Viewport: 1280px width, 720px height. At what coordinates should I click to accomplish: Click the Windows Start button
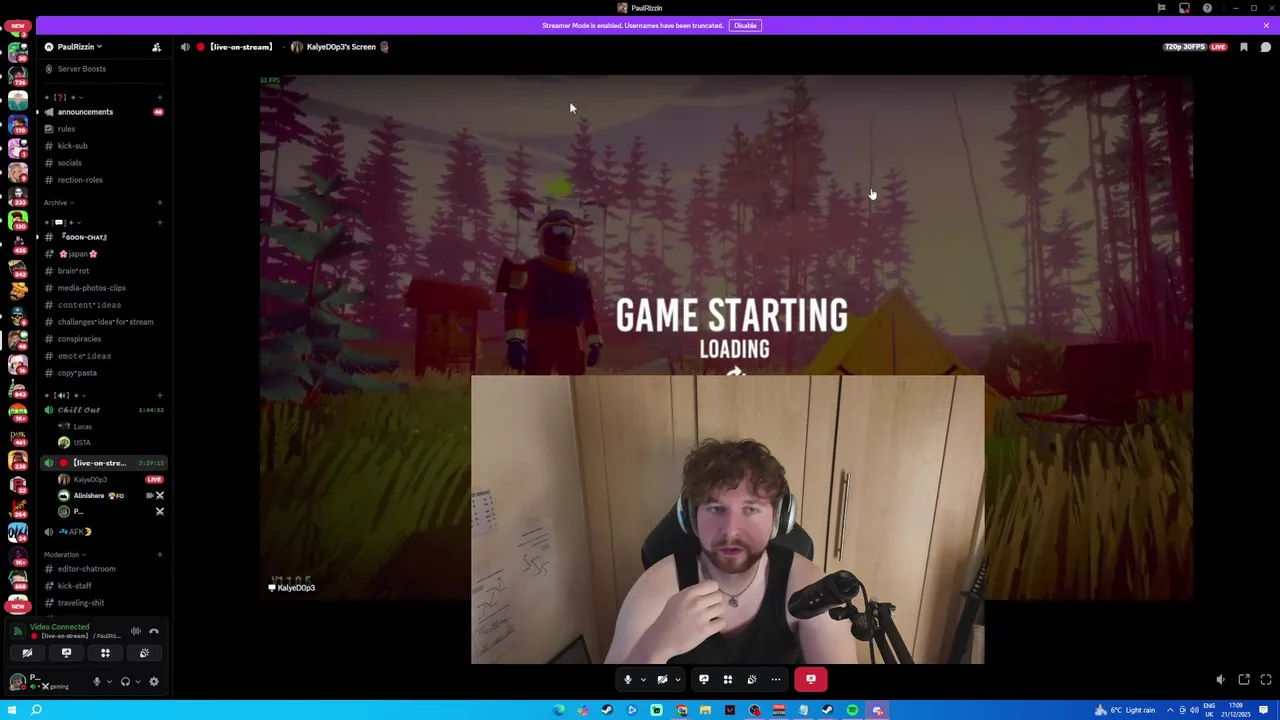(x=11, y=710)
